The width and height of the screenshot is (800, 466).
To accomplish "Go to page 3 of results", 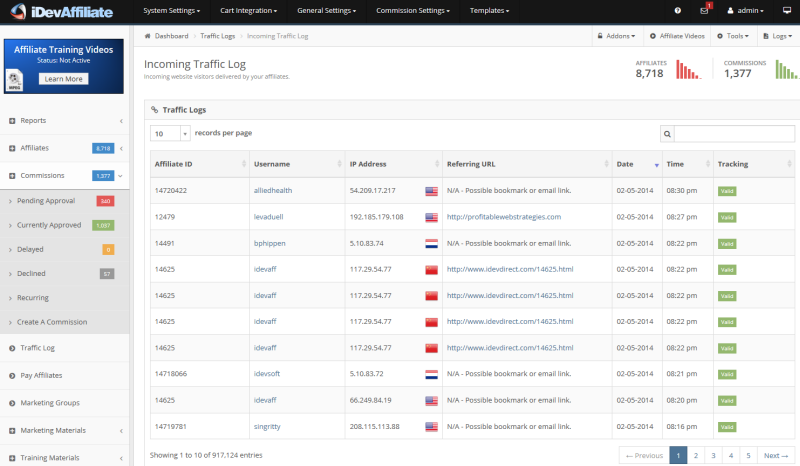I will [713, 455].
